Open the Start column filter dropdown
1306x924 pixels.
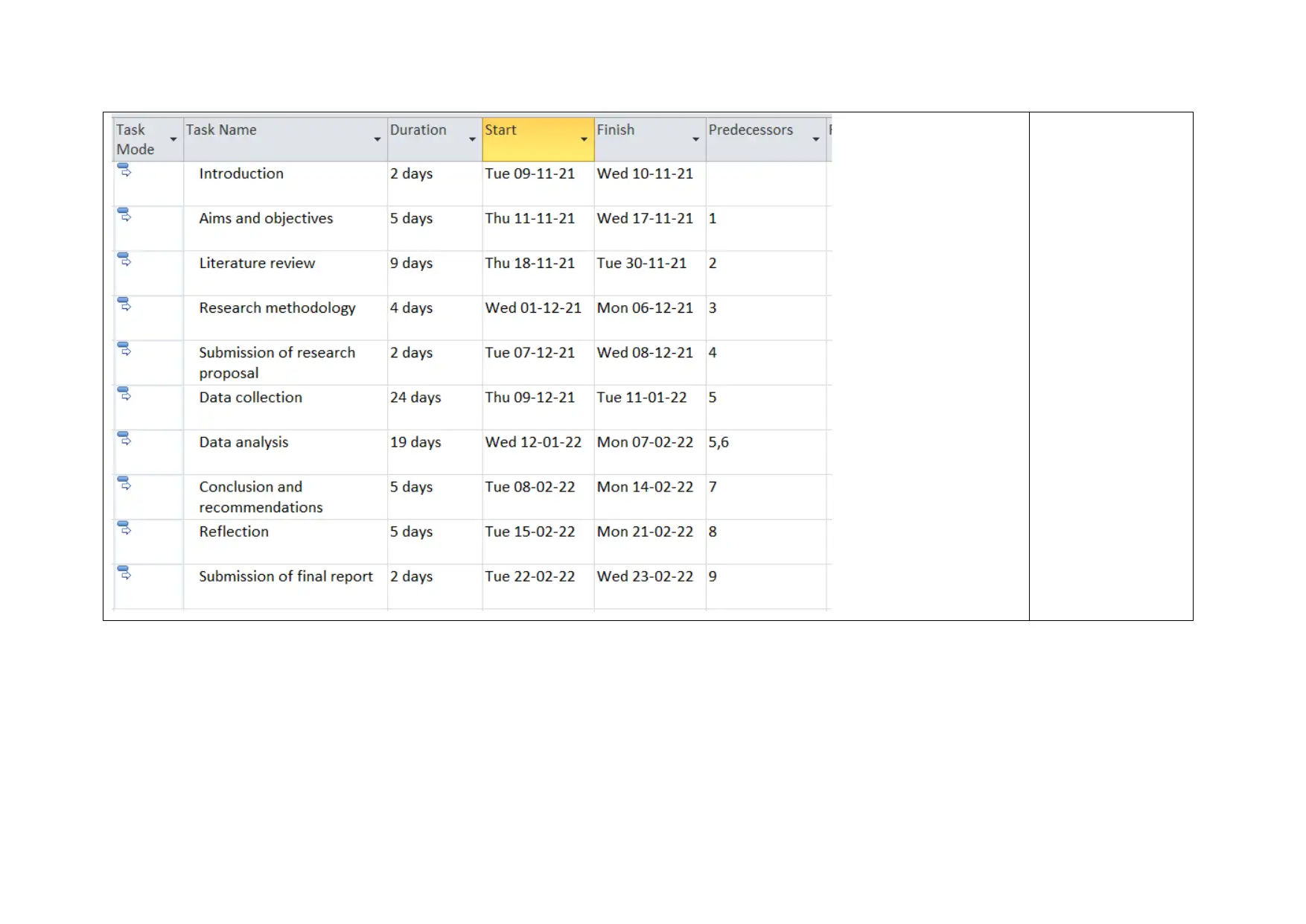coord(584,139)
